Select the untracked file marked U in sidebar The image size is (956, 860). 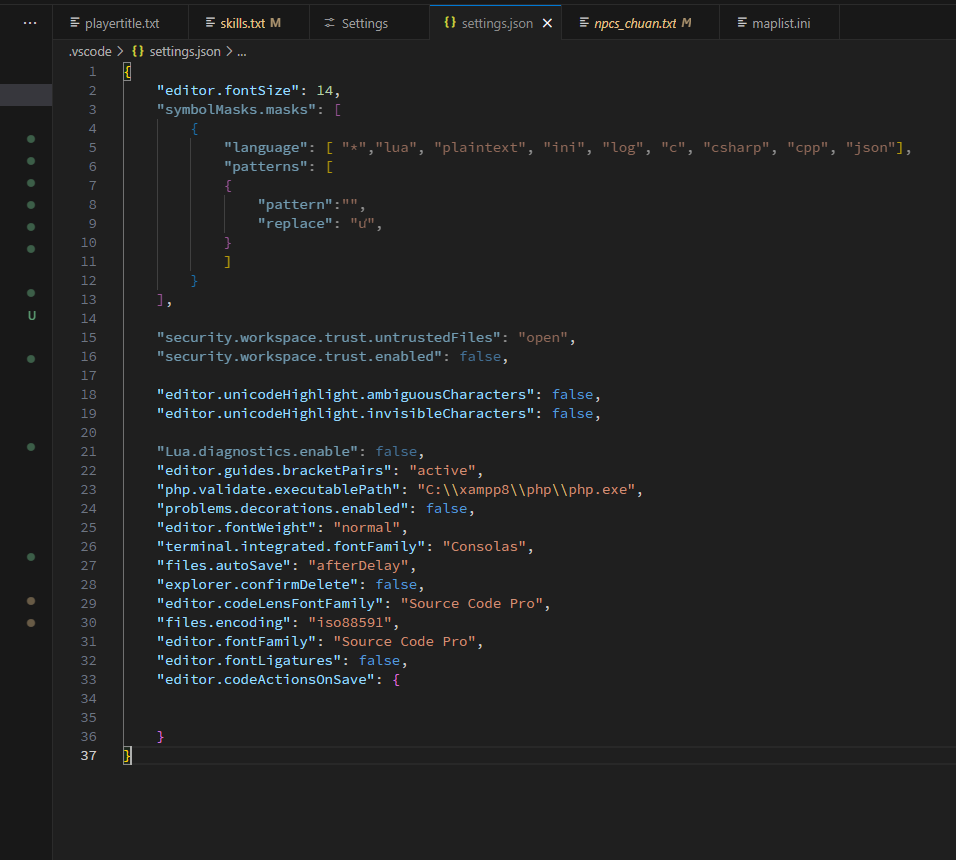(x=31, y=316)
